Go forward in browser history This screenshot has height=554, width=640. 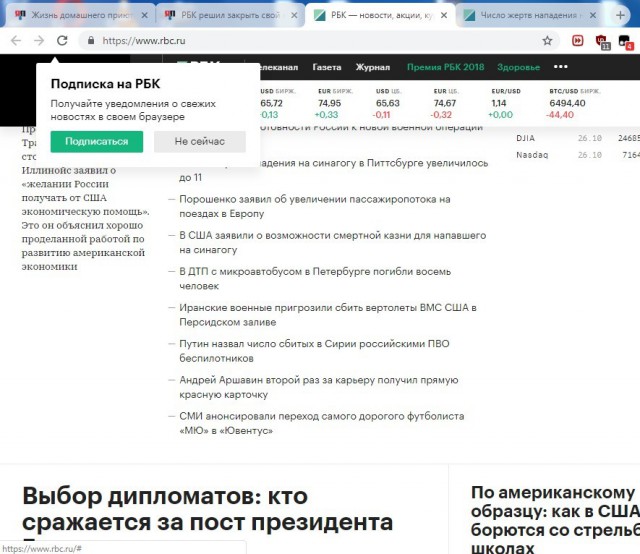(x=39, y=40)
